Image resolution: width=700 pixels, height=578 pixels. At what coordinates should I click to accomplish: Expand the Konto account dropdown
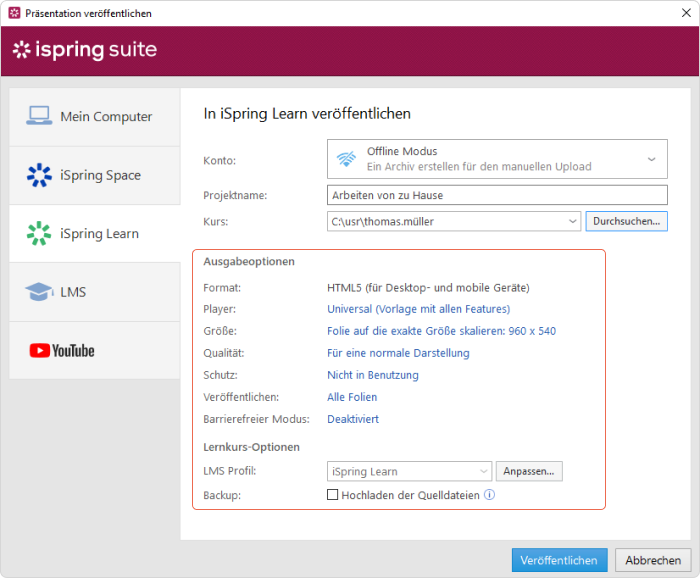651,159
